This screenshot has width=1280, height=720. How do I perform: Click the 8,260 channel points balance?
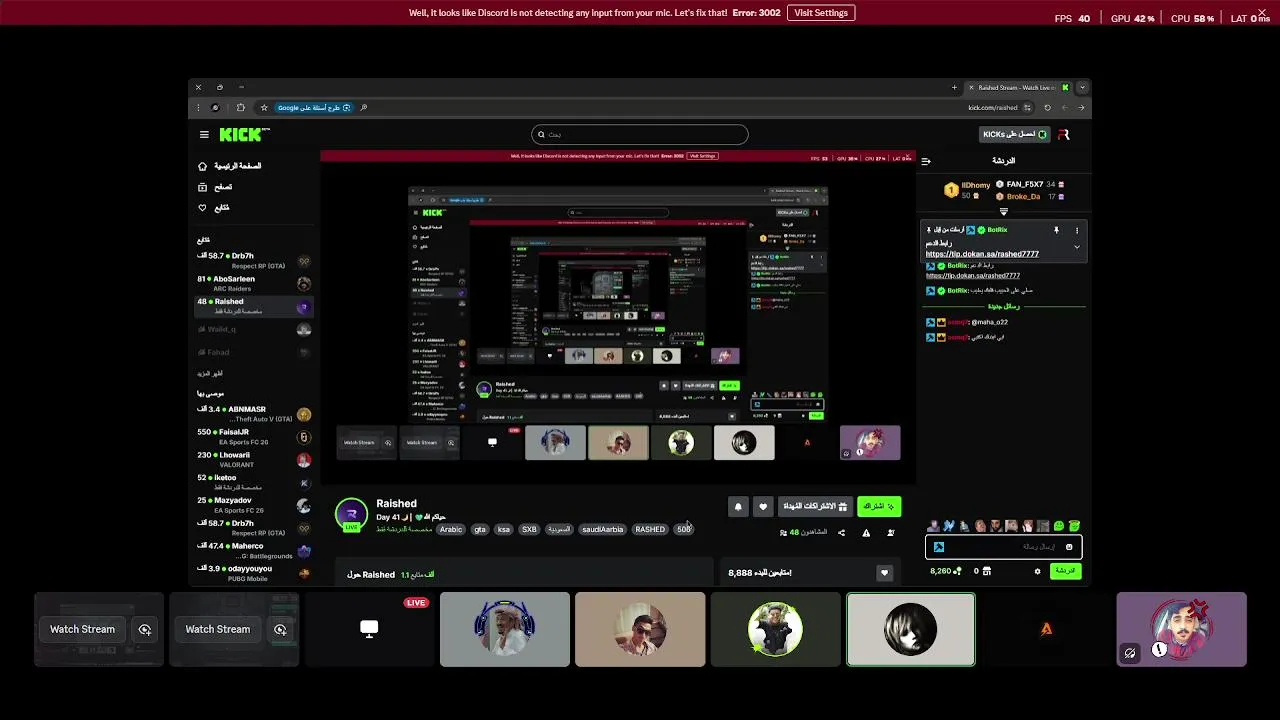945,571
